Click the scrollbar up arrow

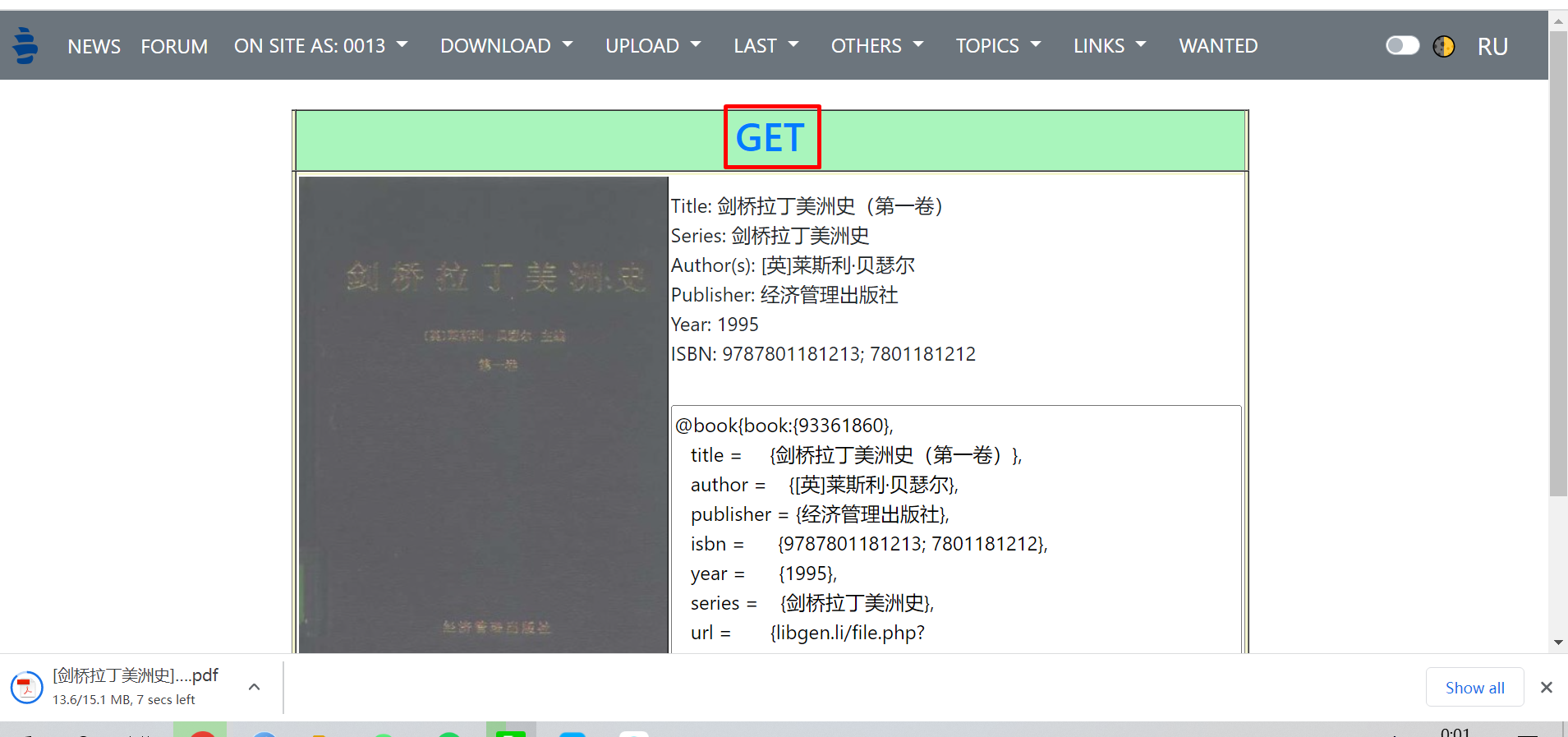[x=1558, y=21]
